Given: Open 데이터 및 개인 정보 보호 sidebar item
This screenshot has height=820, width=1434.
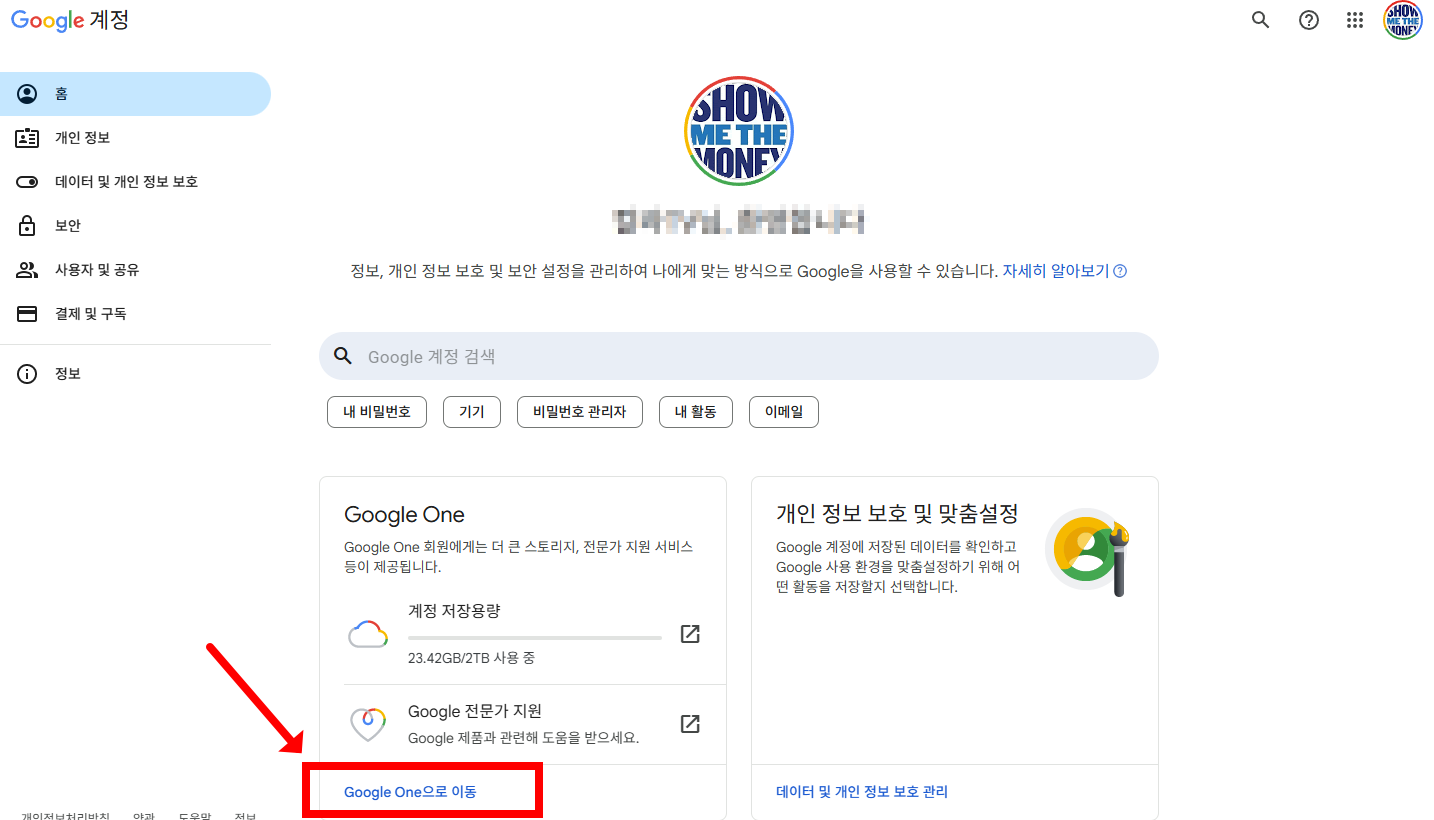Looking at the screenshot, I should (x=135, y=182).
